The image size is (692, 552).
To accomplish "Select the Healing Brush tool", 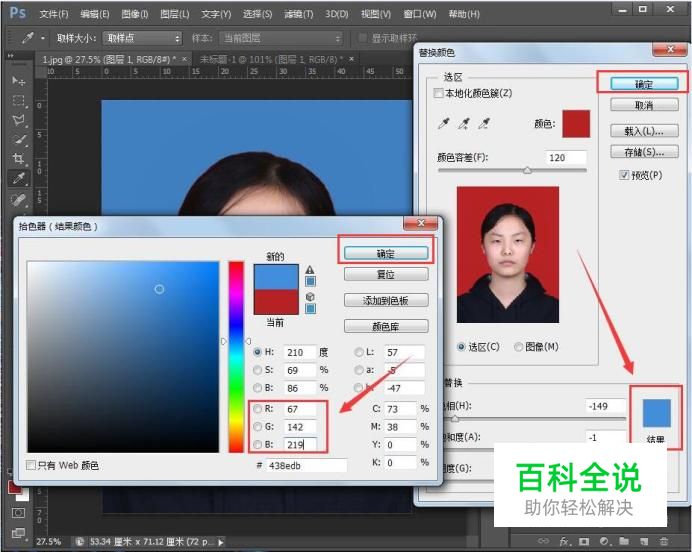I will [19, 199].
